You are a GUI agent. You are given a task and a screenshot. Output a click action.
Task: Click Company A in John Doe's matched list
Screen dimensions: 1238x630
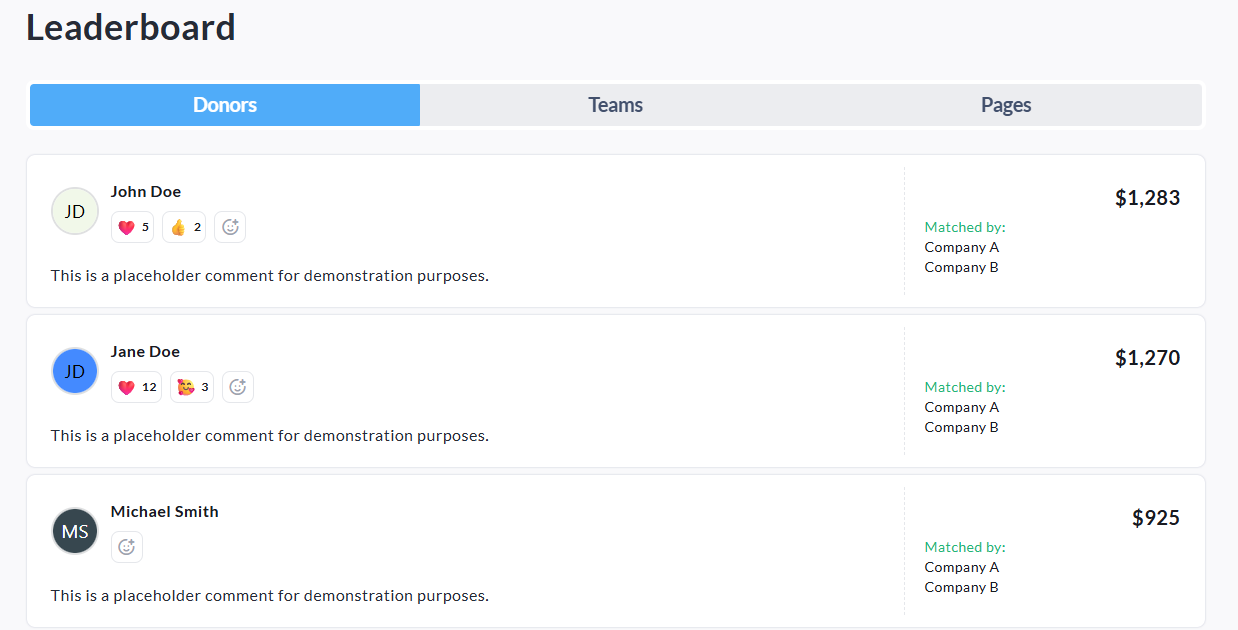click(961, 247)
